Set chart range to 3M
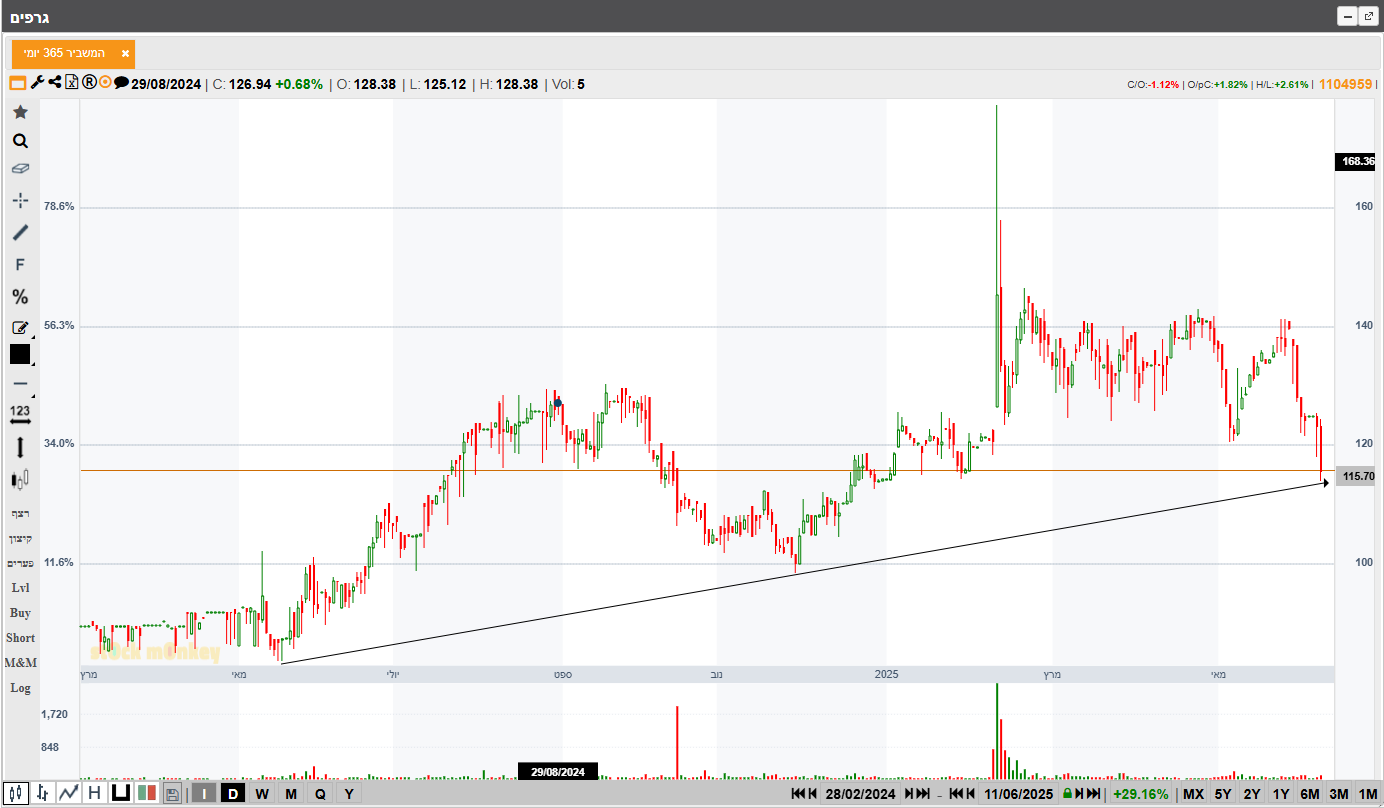 coord(1339,794)
